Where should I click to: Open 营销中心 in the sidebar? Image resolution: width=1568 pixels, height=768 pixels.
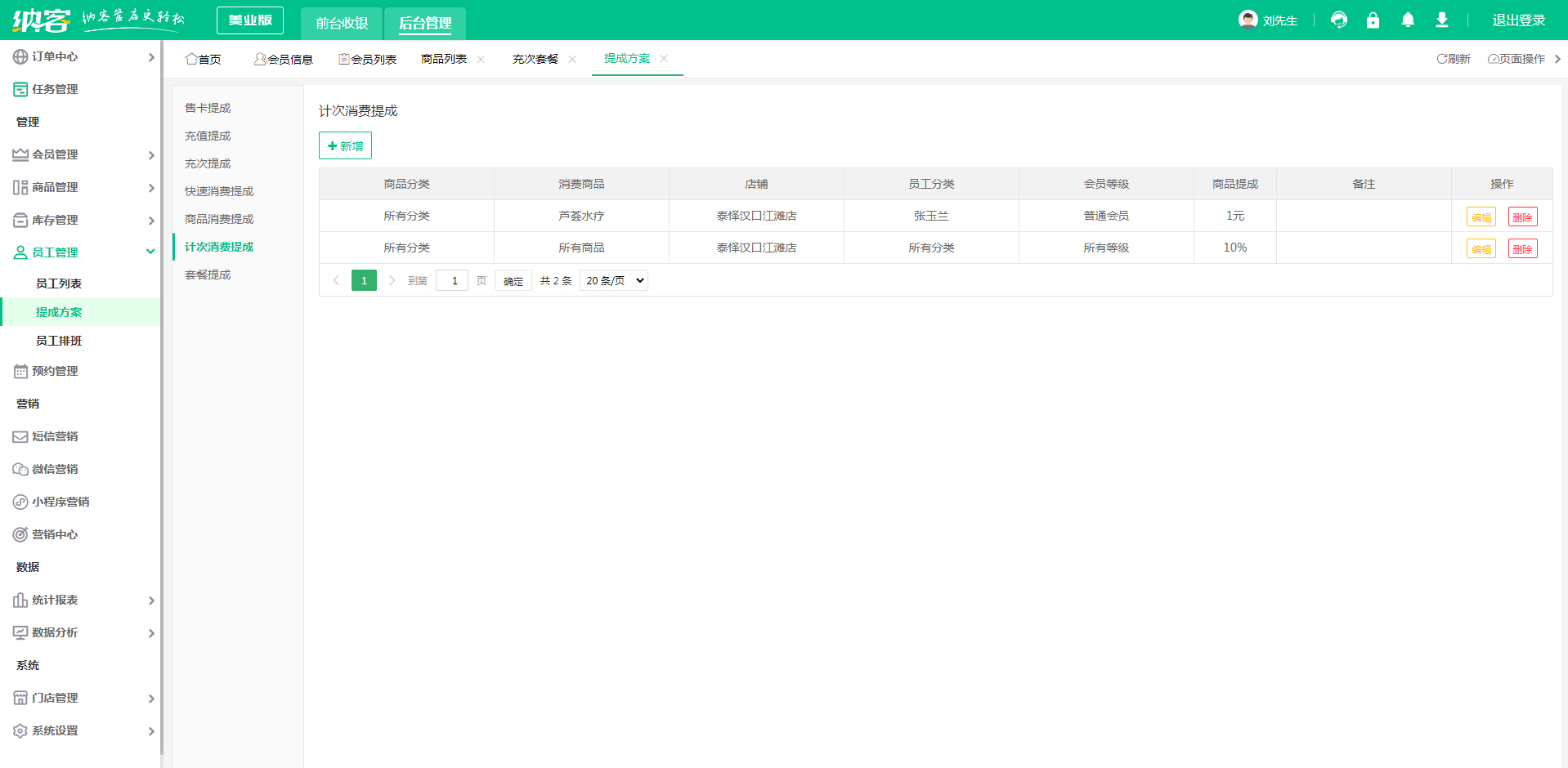[55, 534]
